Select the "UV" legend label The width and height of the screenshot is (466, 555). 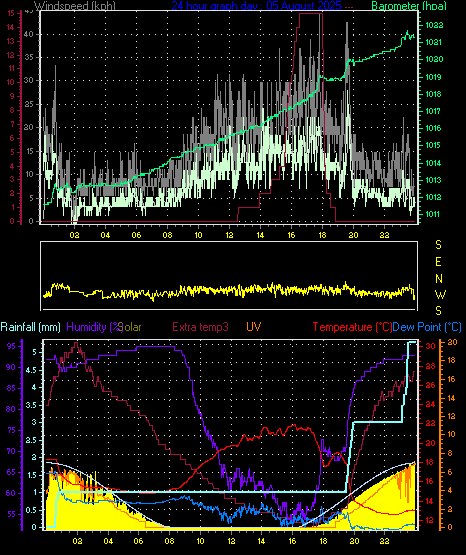(253, 327)
